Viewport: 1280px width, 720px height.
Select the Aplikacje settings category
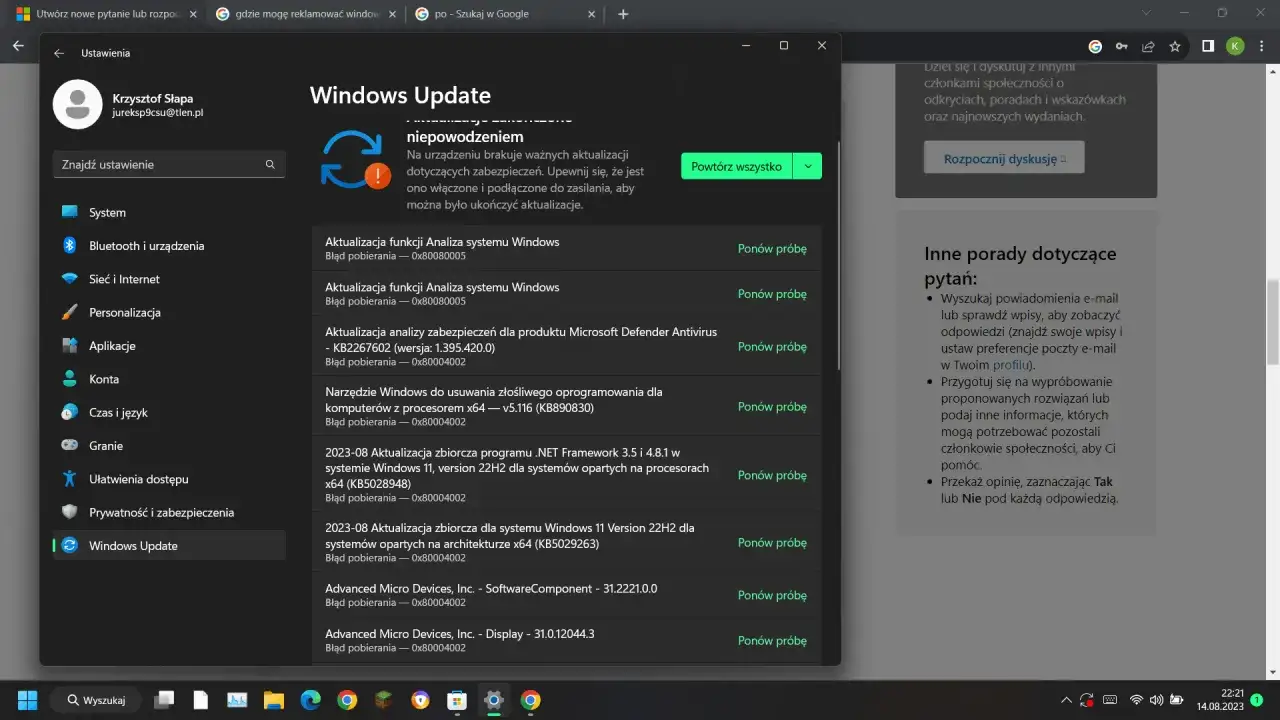pos(169,346)
